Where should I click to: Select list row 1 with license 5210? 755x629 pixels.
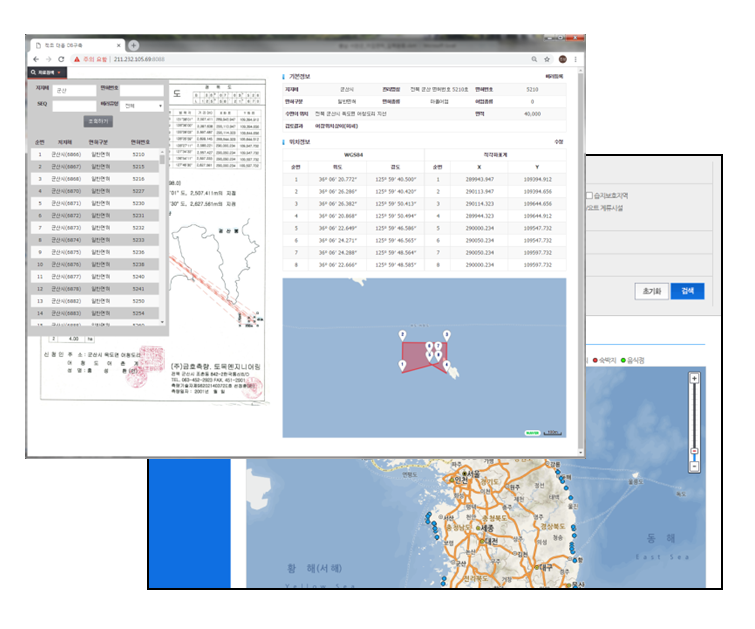point(95,155)
